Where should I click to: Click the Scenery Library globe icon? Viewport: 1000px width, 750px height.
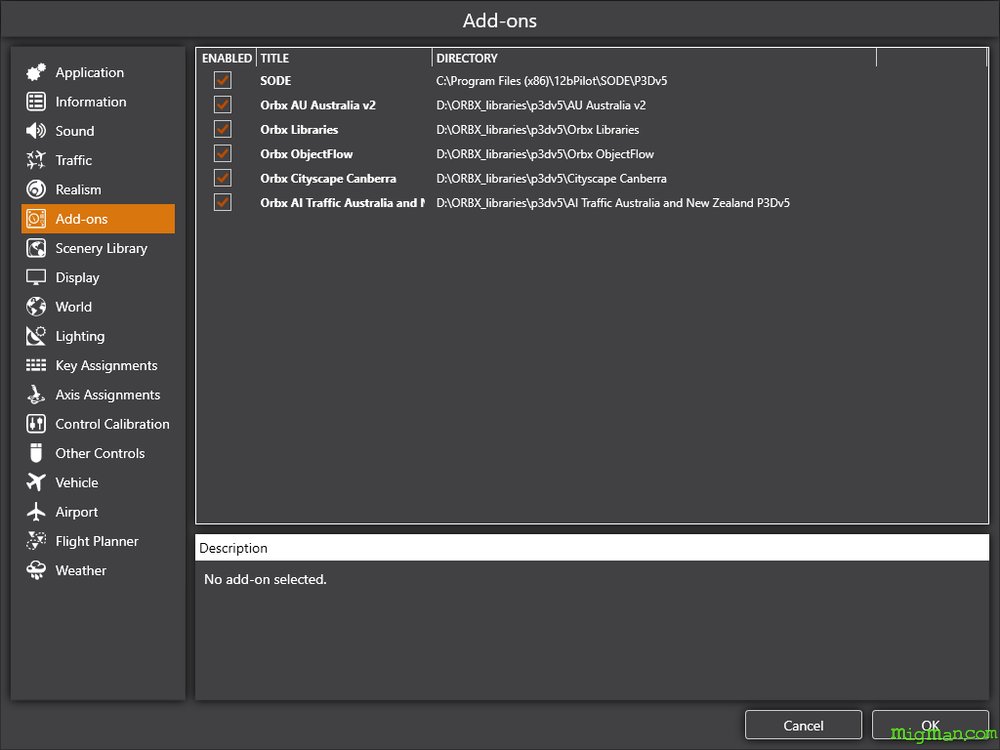pyautogui.click(x=36, y=248)
